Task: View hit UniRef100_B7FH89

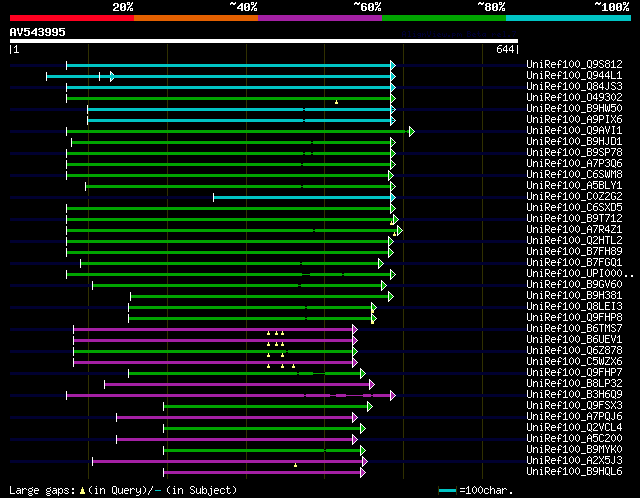Action: (x=574, y=251)
